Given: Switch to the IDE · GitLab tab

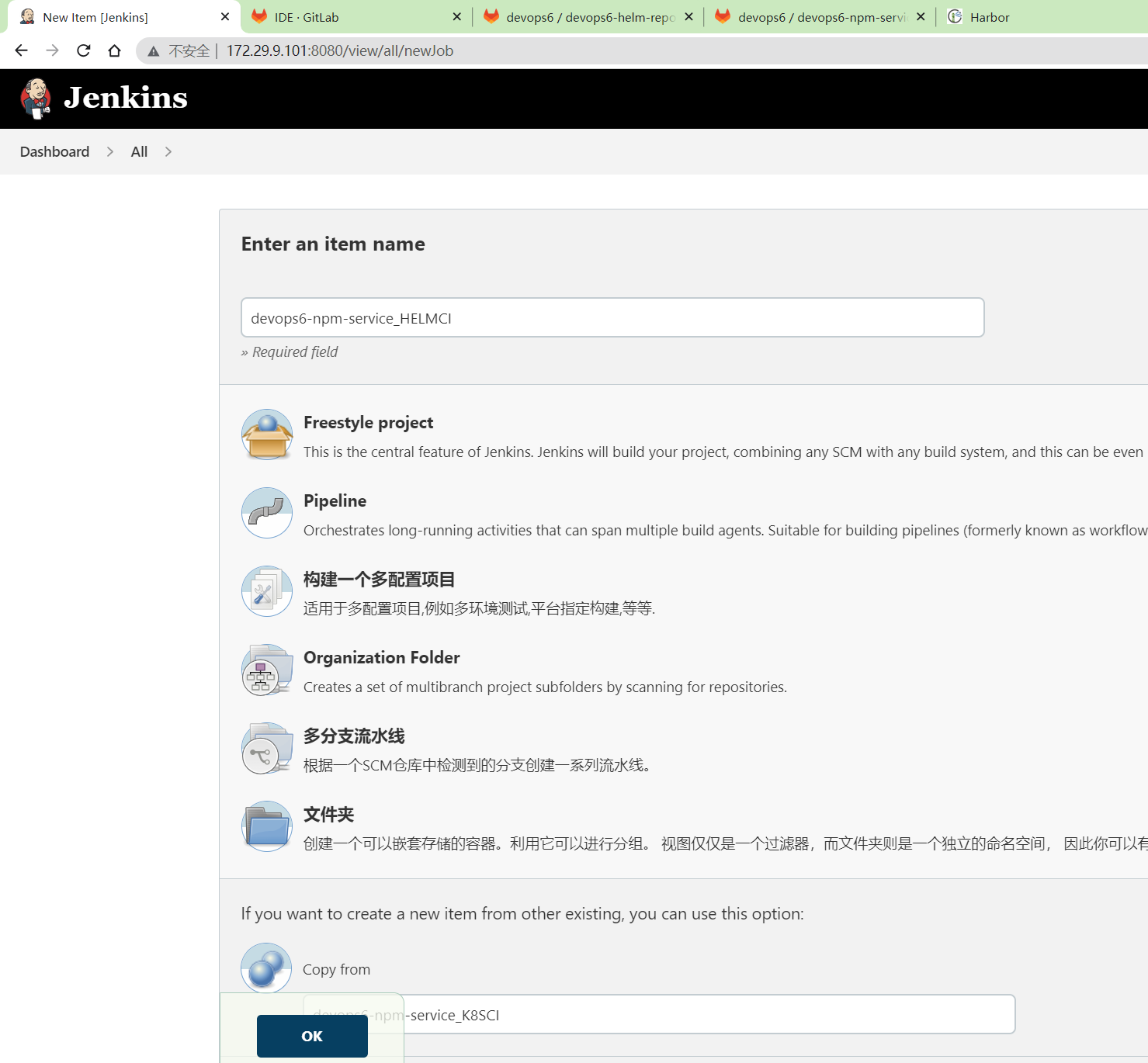Looking at the screenshot, I should 356,16.
